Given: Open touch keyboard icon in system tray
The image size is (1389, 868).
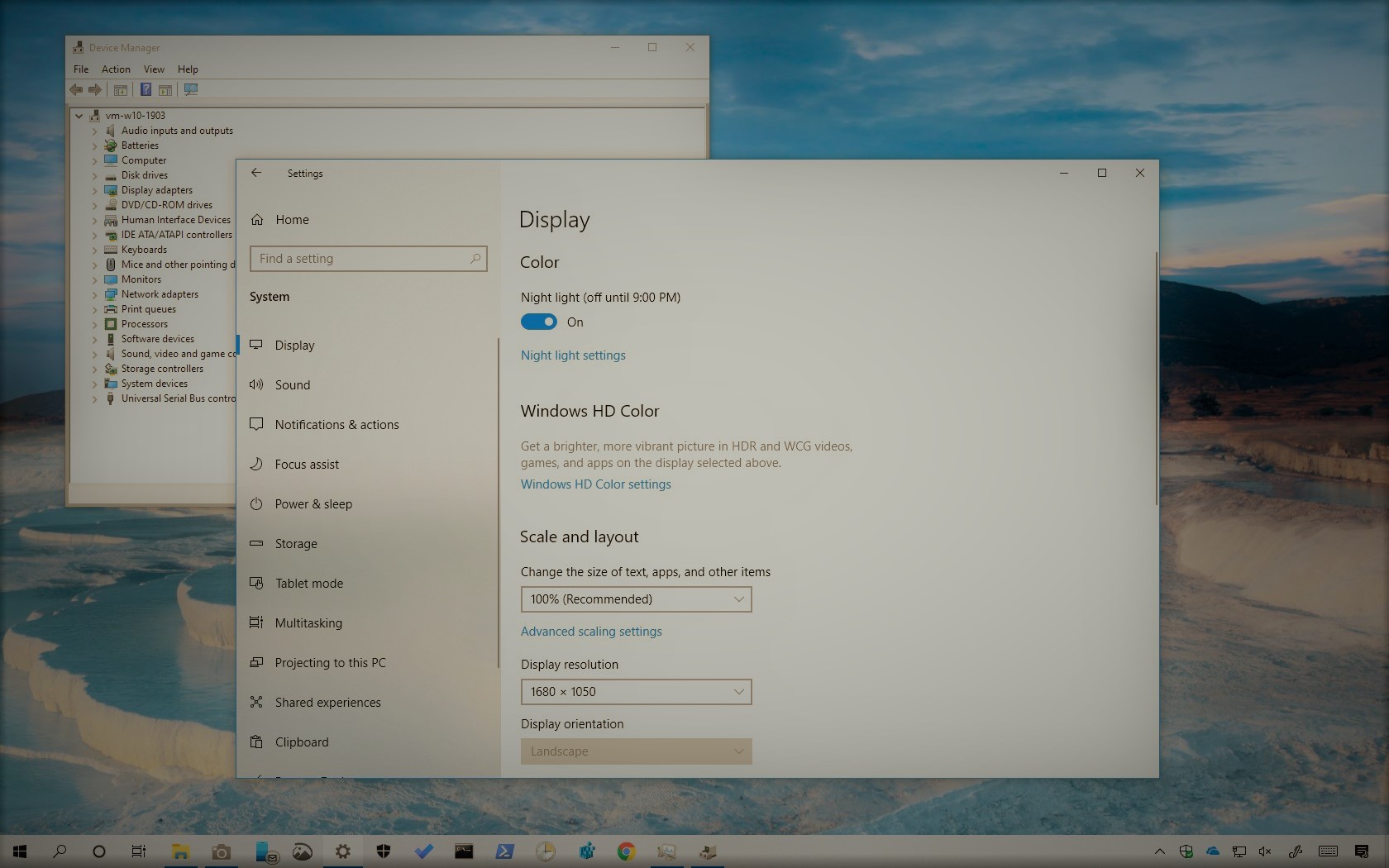Looking at the screenshot, I should click(x=1328, y=851).
